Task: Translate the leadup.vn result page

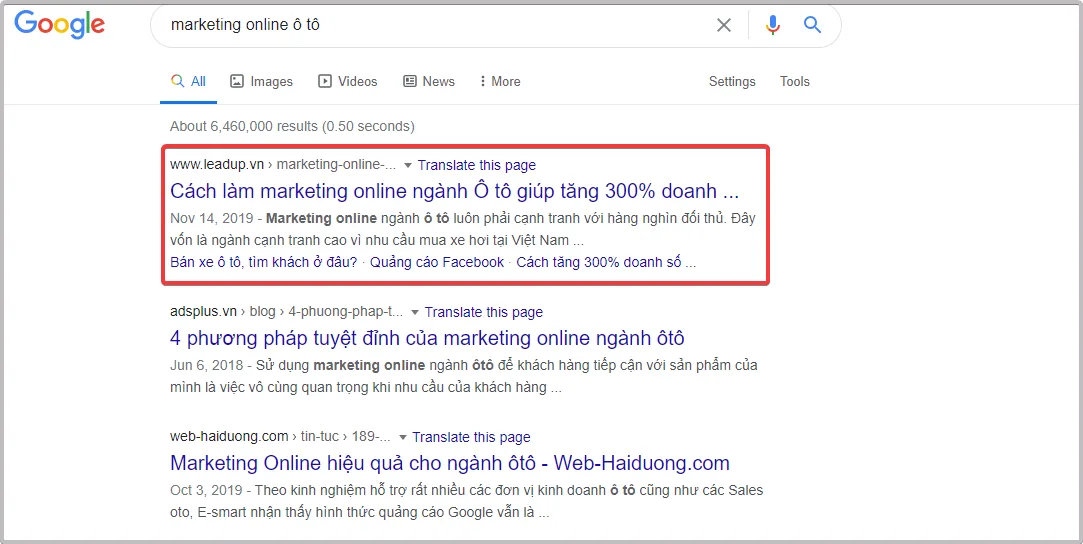Action: click(x=477, y=166)
